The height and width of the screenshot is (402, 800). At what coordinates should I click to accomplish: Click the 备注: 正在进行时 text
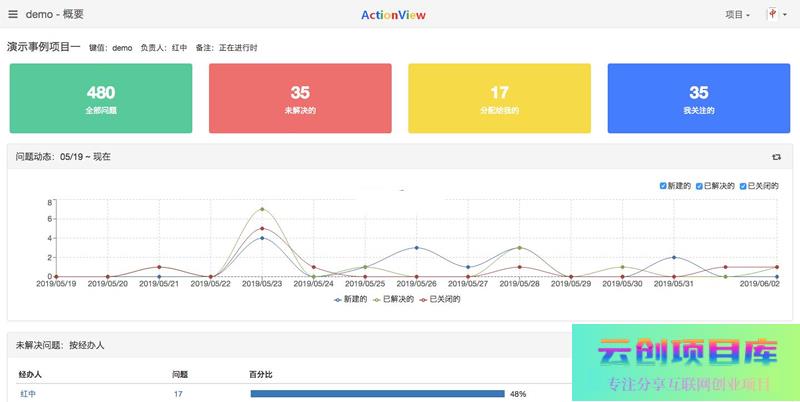coord(227,48)
